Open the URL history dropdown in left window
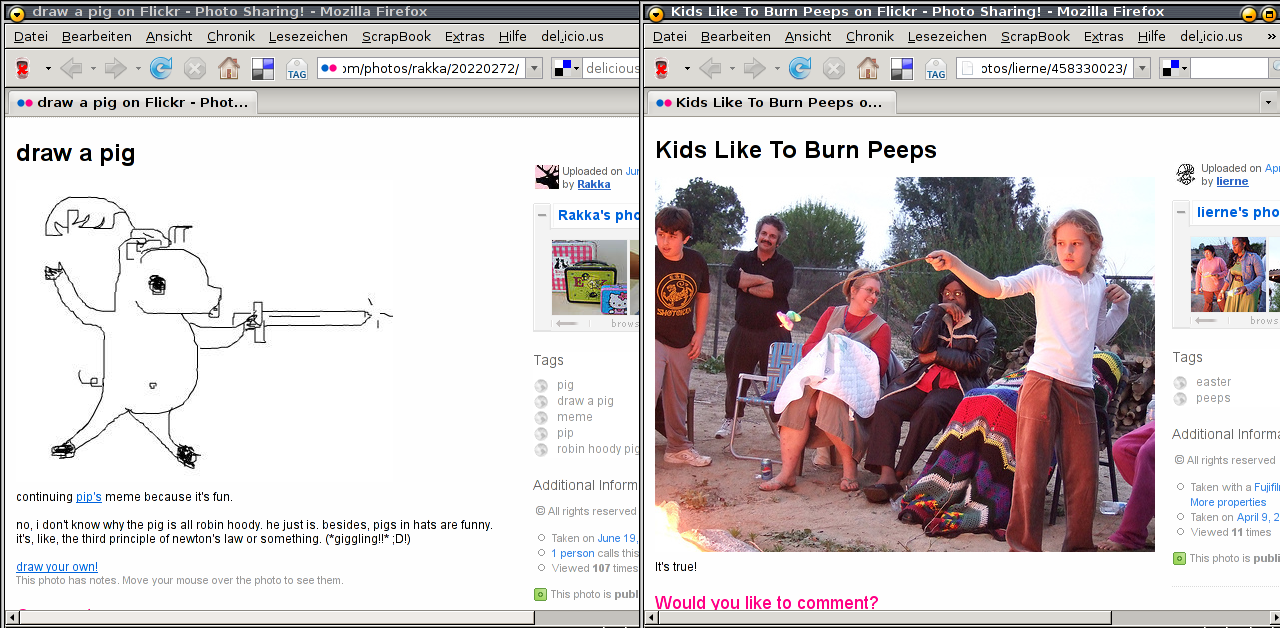The width and height of the screenshot is (1280, 628). [534, 68]
